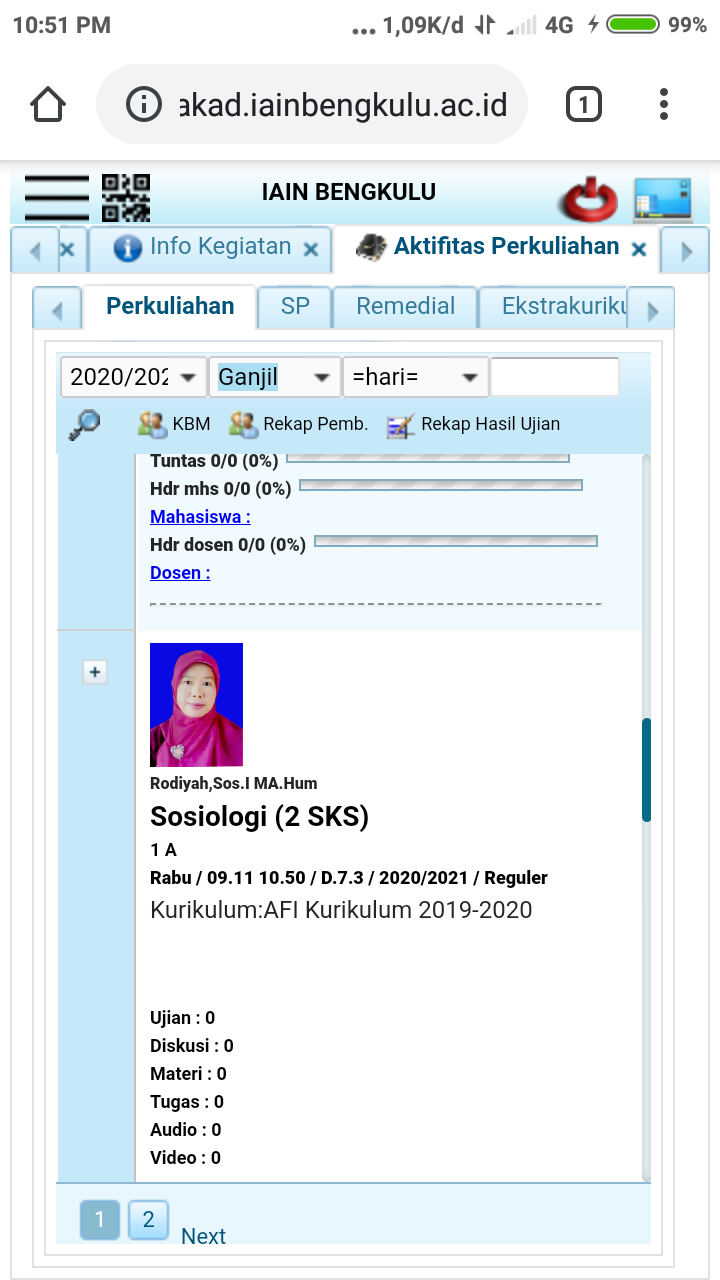The image size is (720, 1280).
Task: Expand the academic year 2020/2021 dropdown
Action: (133, 377)
